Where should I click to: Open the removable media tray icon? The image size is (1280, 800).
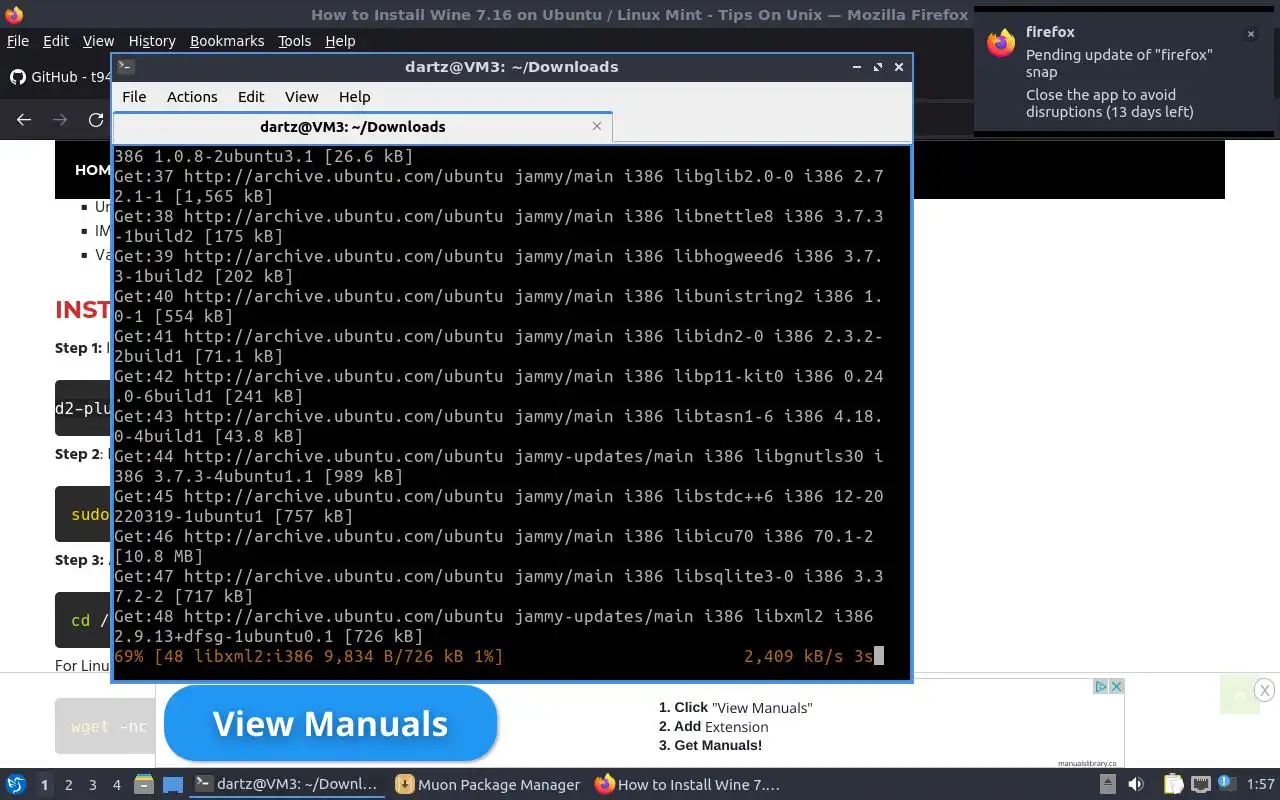click(x=1108, y=785)
